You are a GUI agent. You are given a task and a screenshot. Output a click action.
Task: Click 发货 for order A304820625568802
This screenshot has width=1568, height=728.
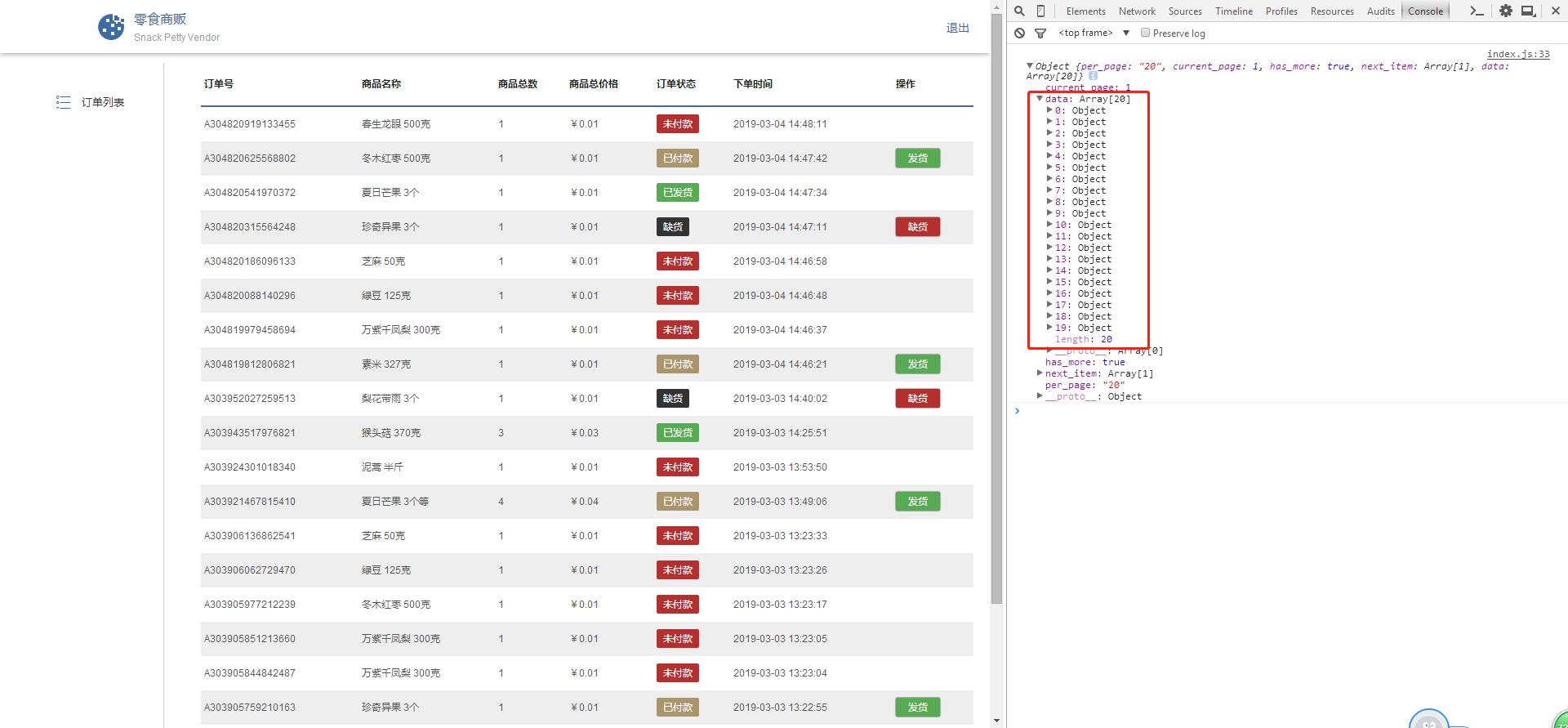pyautogui.click(x=917, y=159)
